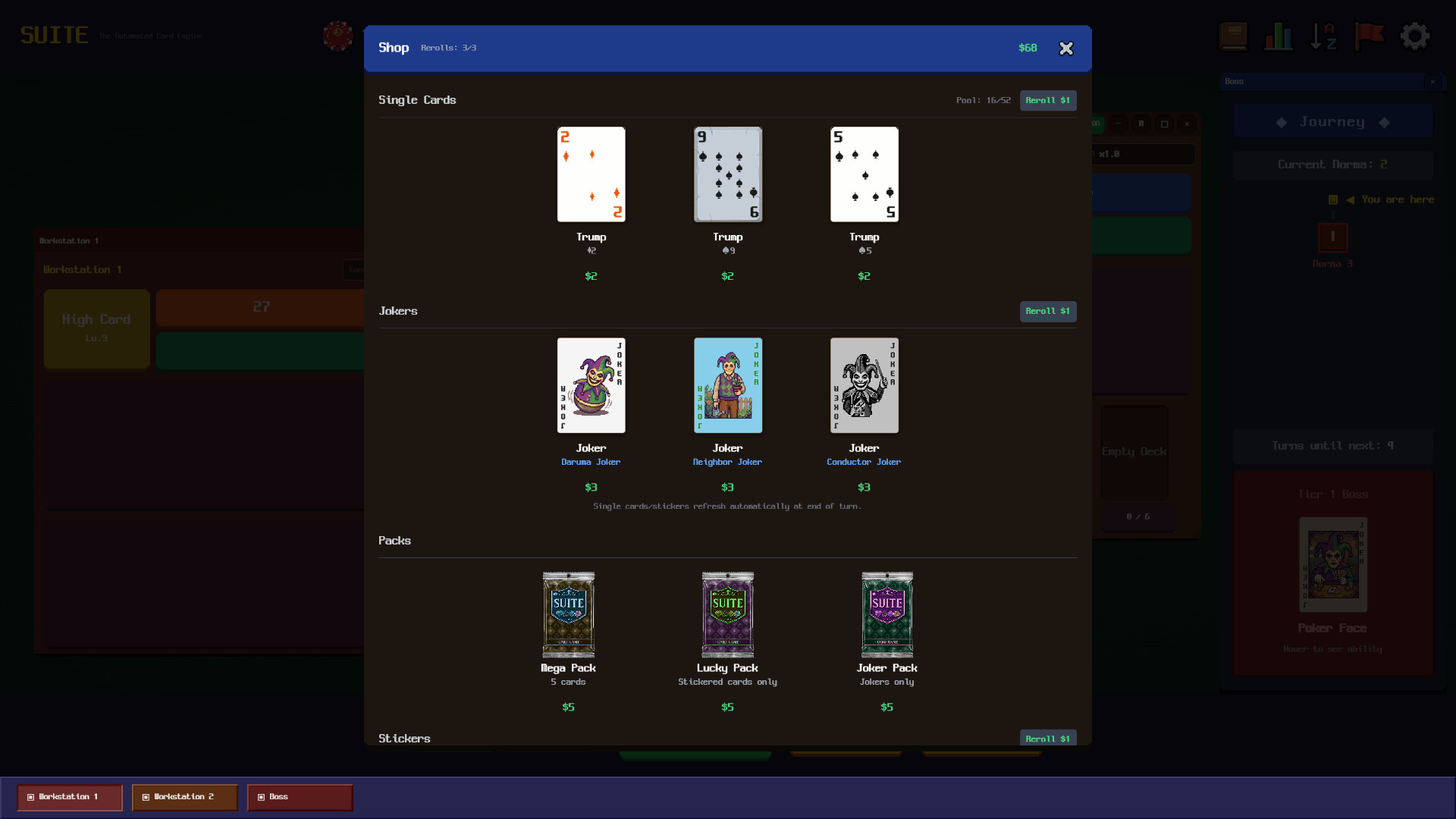Click the poker chip icon beside the SUITE logo

(338, 36)
